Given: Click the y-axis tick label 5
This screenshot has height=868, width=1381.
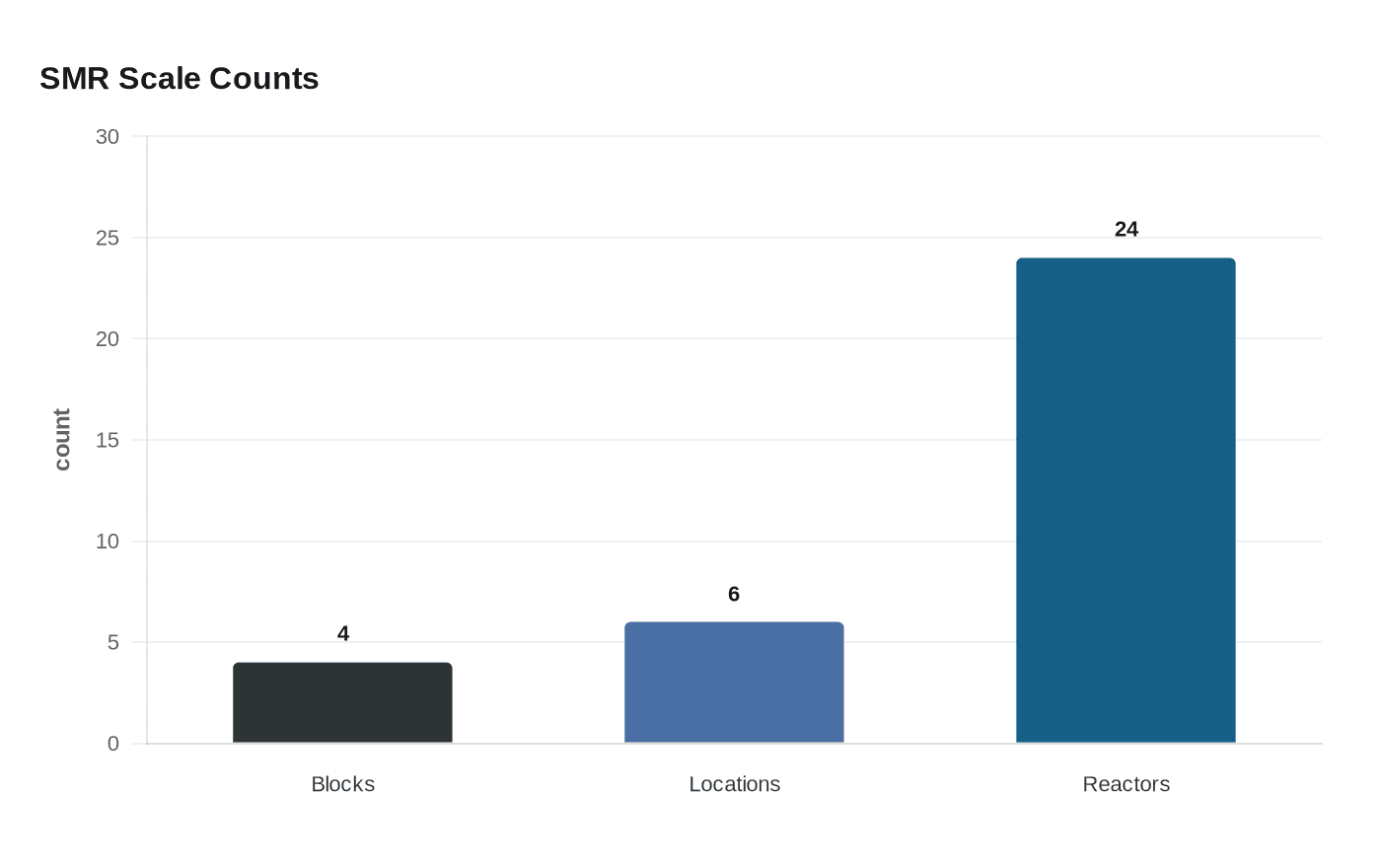Looking at the screenshot, I should (x=113, y=643).
